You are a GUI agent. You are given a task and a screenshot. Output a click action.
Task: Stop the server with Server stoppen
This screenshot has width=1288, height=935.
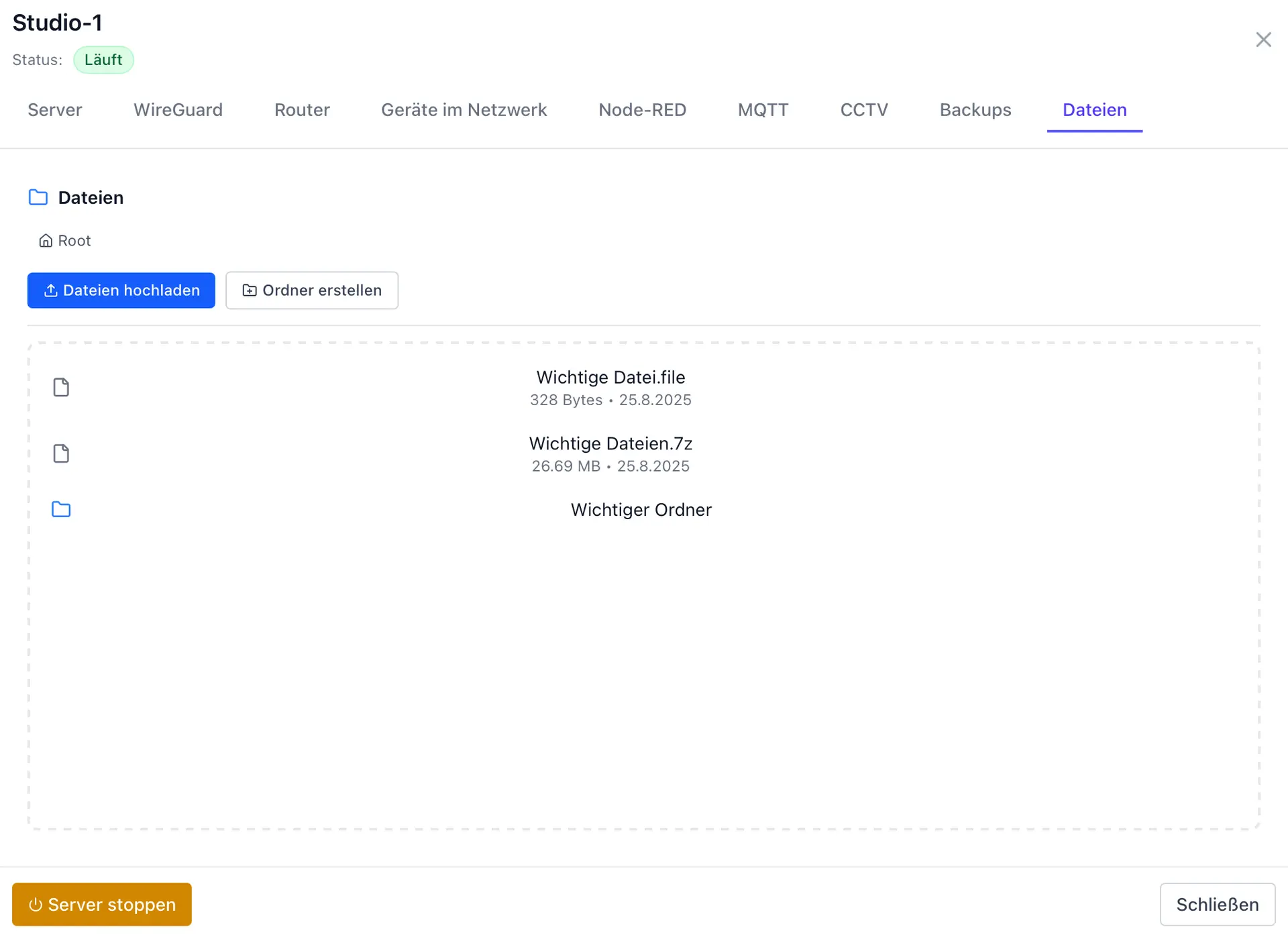coord(102,905)
